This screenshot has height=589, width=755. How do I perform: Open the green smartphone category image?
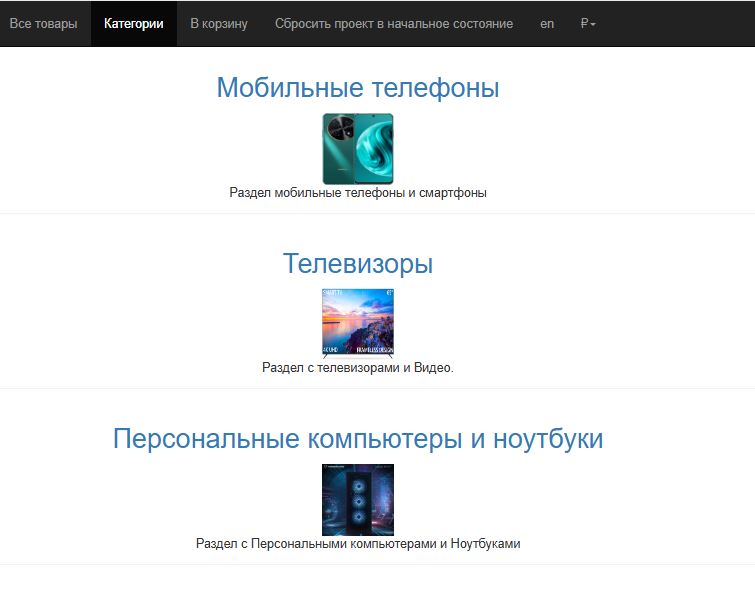pyautogui.click(x=358, y=148)
